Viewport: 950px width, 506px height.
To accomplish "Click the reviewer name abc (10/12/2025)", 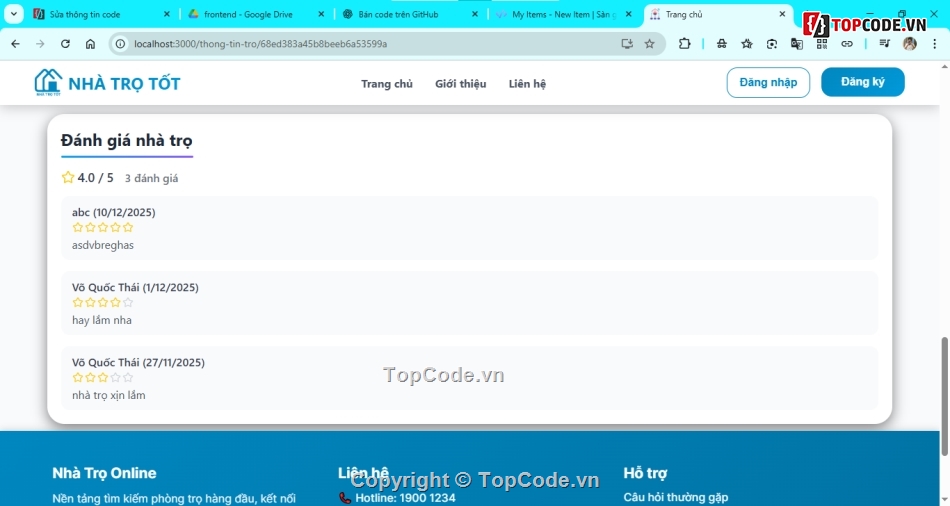I will (113, 212).
